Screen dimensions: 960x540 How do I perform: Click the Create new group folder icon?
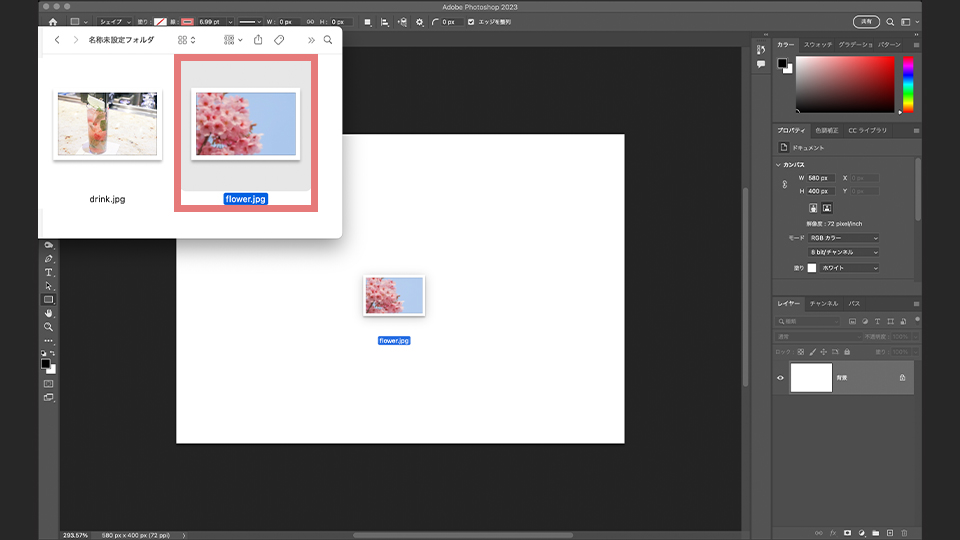pyautogui.click(x=876, y=533)
